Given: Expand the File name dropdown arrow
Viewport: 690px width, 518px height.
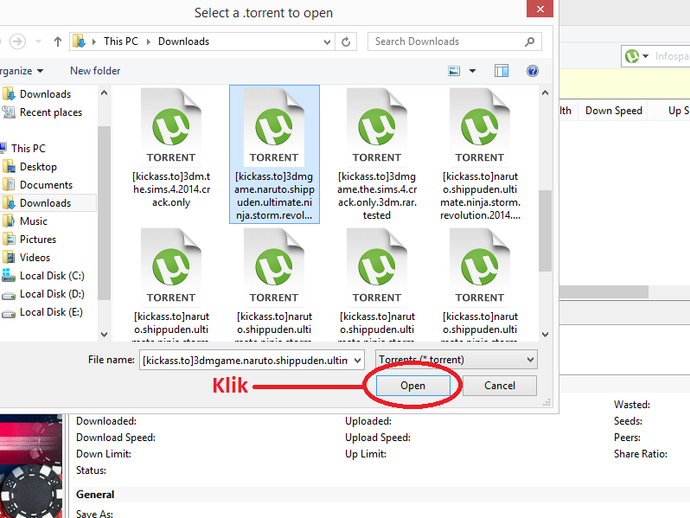Looking at the screenshot, I should tap(358, 360).
